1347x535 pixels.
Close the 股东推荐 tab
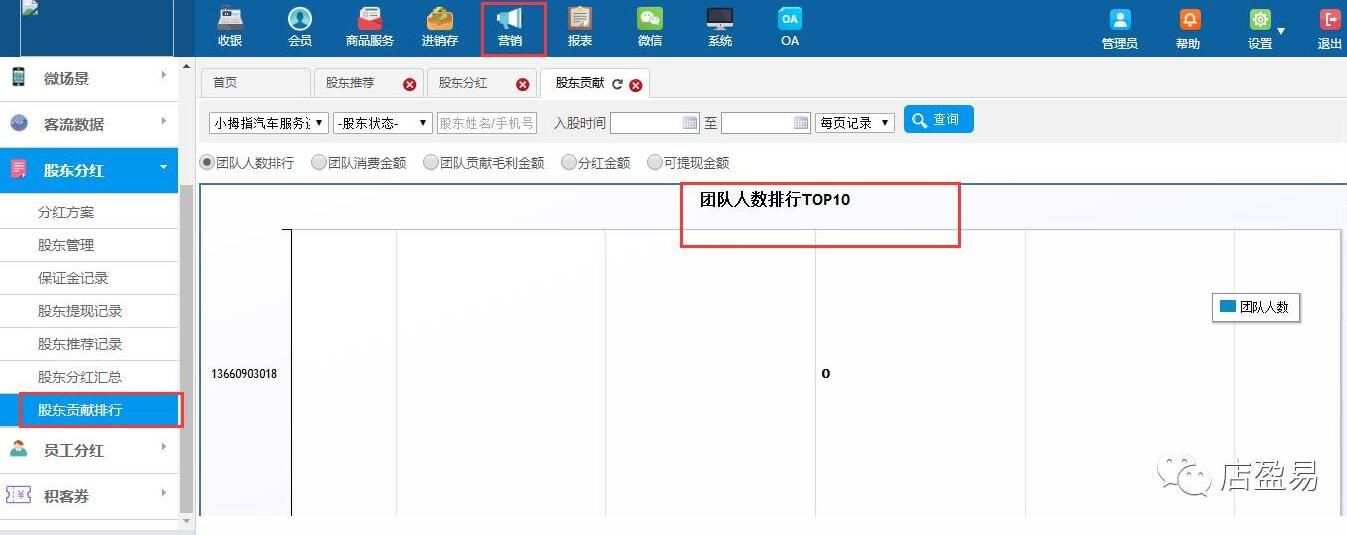pos(409,84)
